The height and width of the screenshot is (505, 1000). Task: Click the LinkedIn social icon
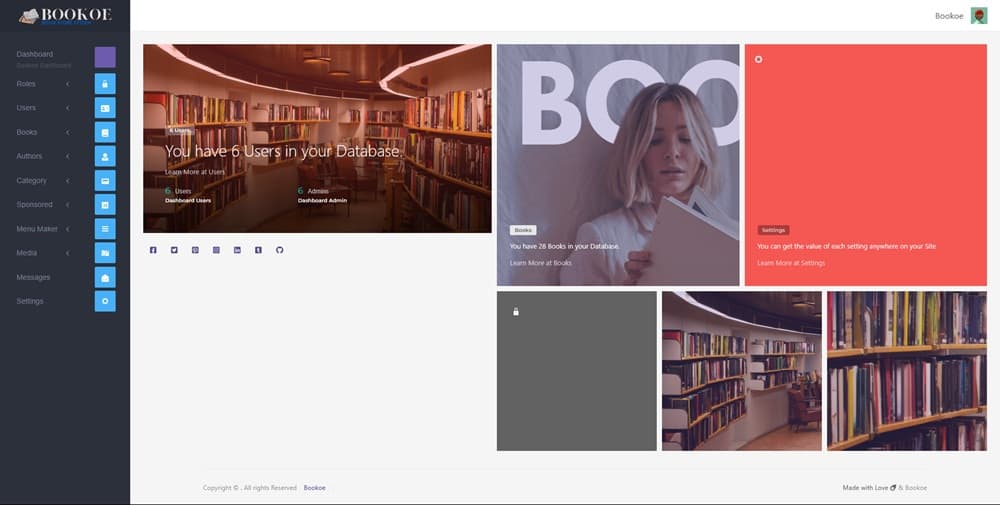pyautogui.click(x=237, y=250)
